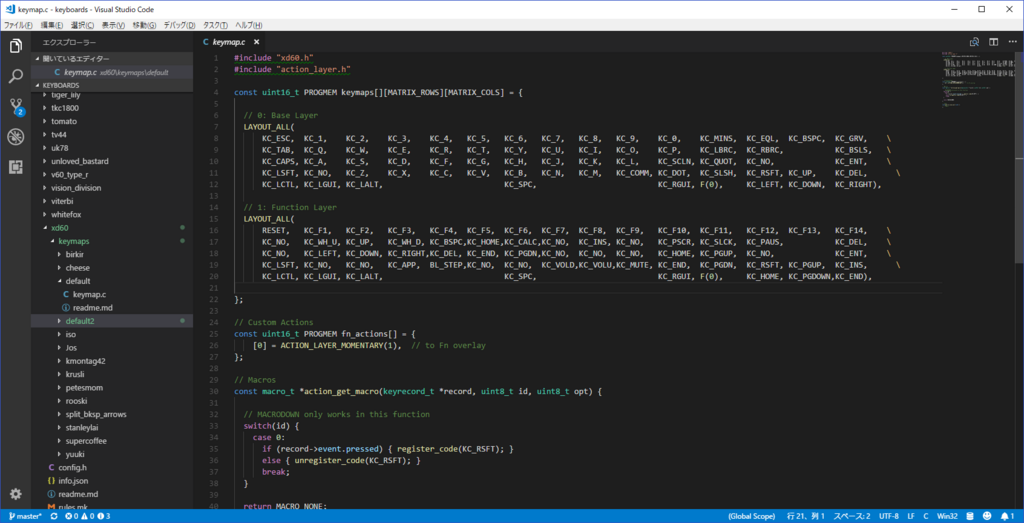This screenshot has height=523, width=1024.
Task: Expand the default2 folder
Action: pos(59,321)
